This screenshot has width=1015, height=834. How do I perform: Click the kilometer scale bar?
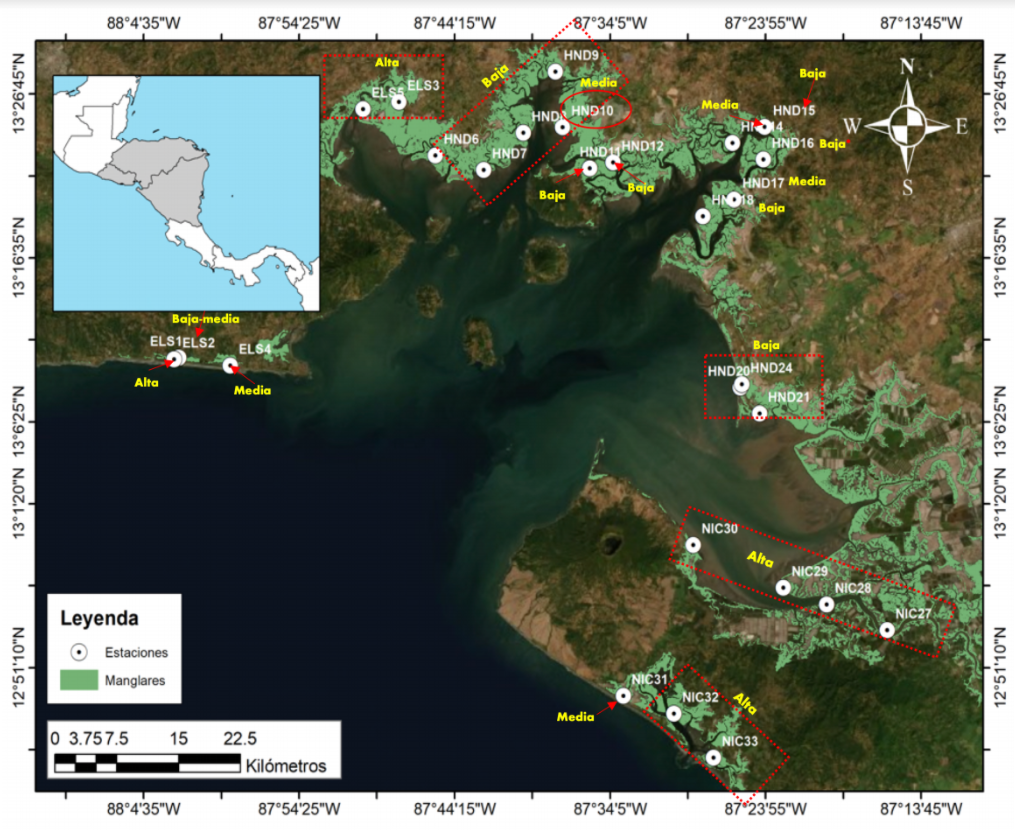click(x=147, y=765)
